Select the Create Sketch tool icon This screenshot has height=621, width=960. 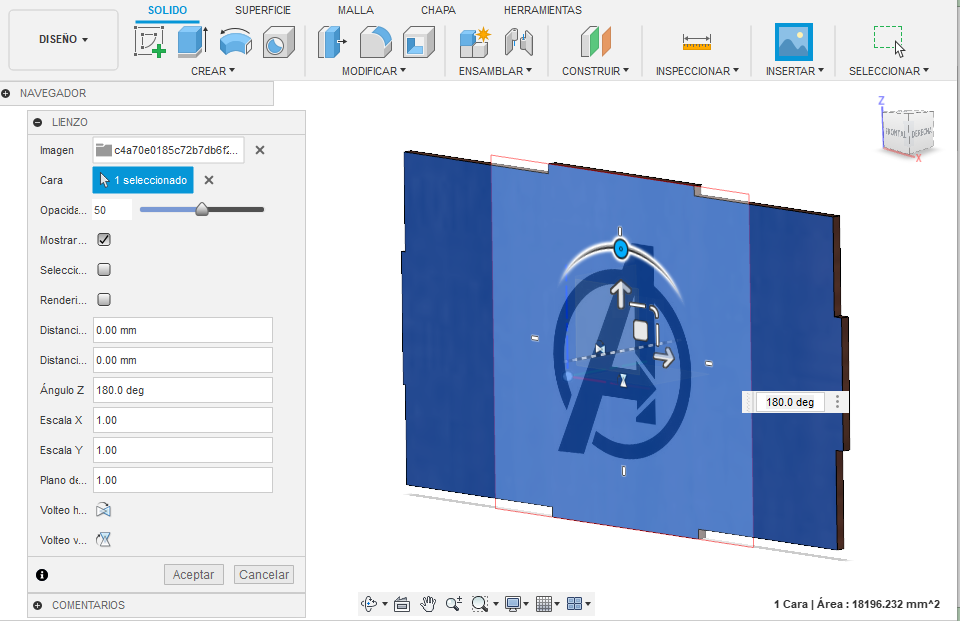[150, 42]
